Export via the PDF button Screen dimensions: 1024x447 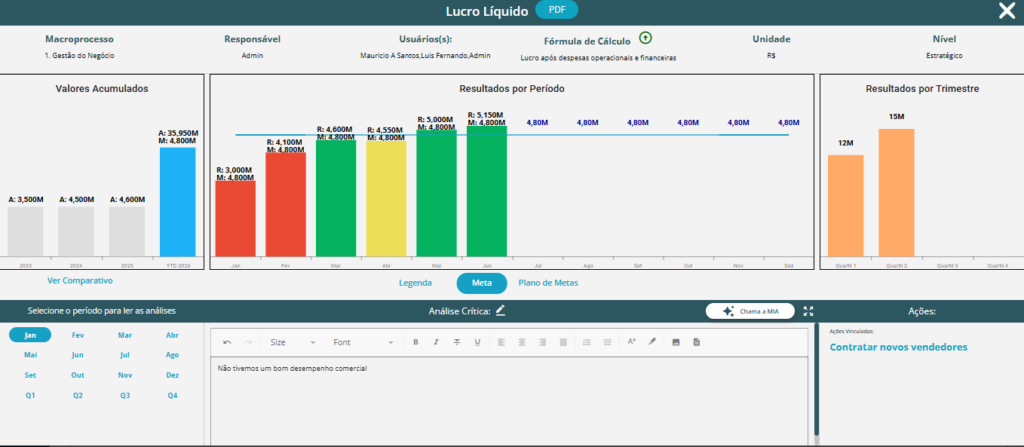556,10
